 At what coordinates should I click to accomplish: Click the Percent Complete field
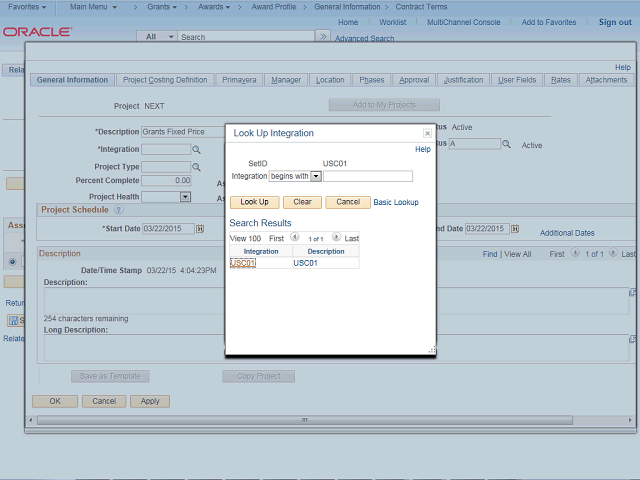(166, 180)
